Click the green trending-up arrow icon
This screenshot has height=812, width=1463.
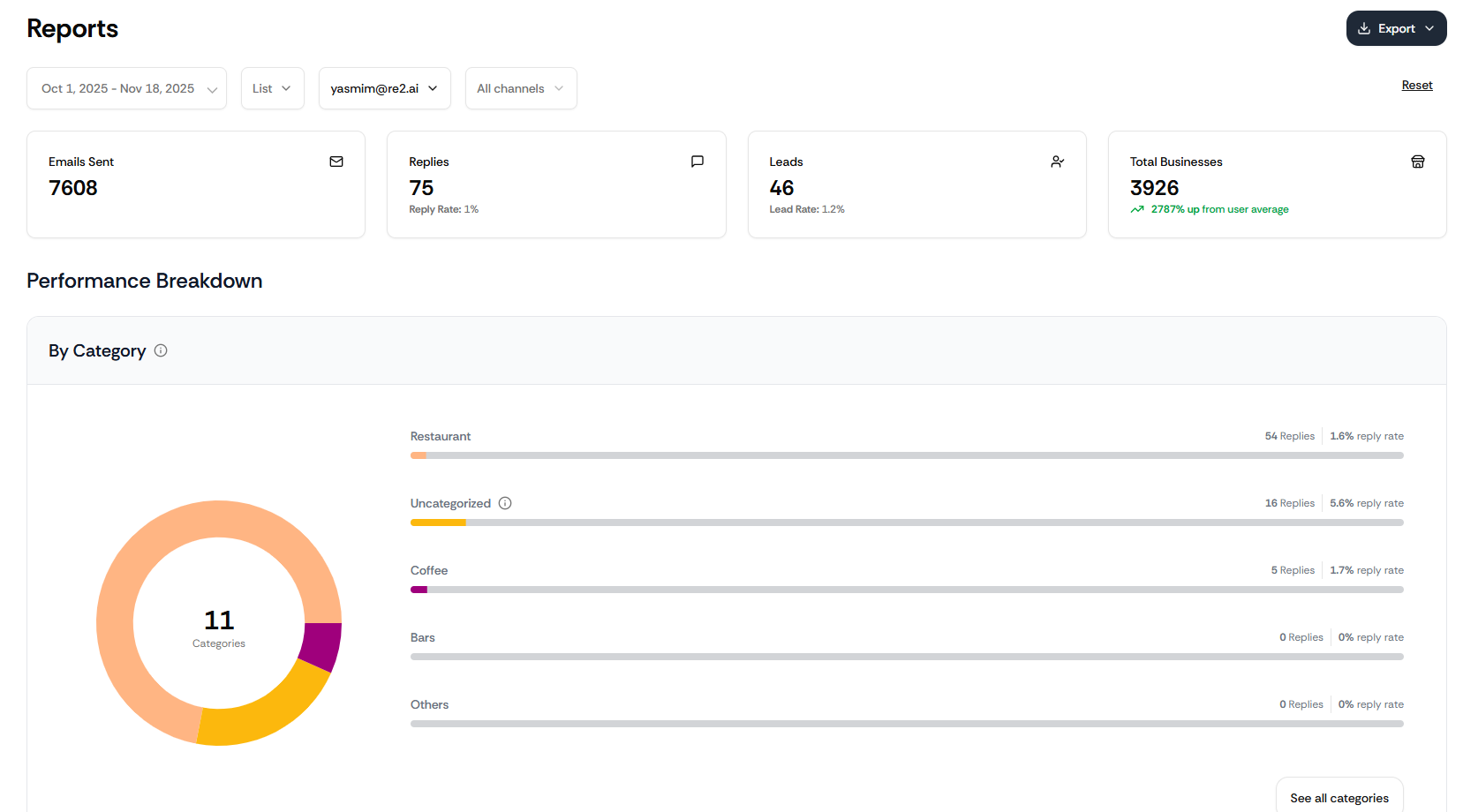(x=1137, y=209)
